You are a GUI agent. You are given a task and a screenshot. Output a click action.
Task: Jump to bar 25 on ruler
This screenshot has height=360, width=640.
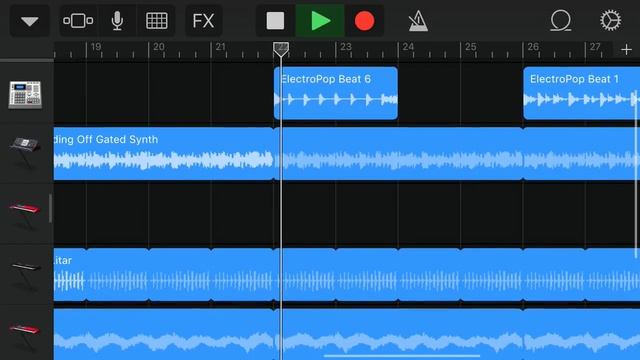[x=471, y=47]
